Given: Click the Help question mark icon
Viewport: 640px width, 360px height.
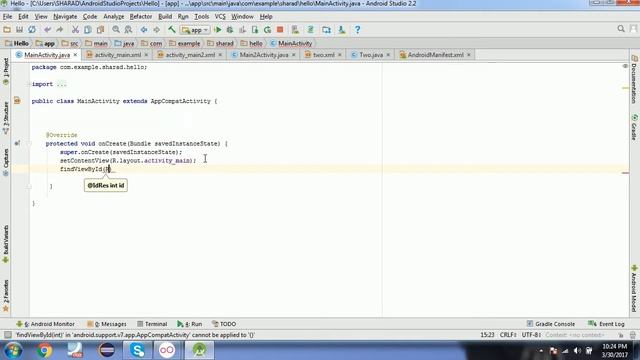Looking at the screenshot, I should [357, 30].
